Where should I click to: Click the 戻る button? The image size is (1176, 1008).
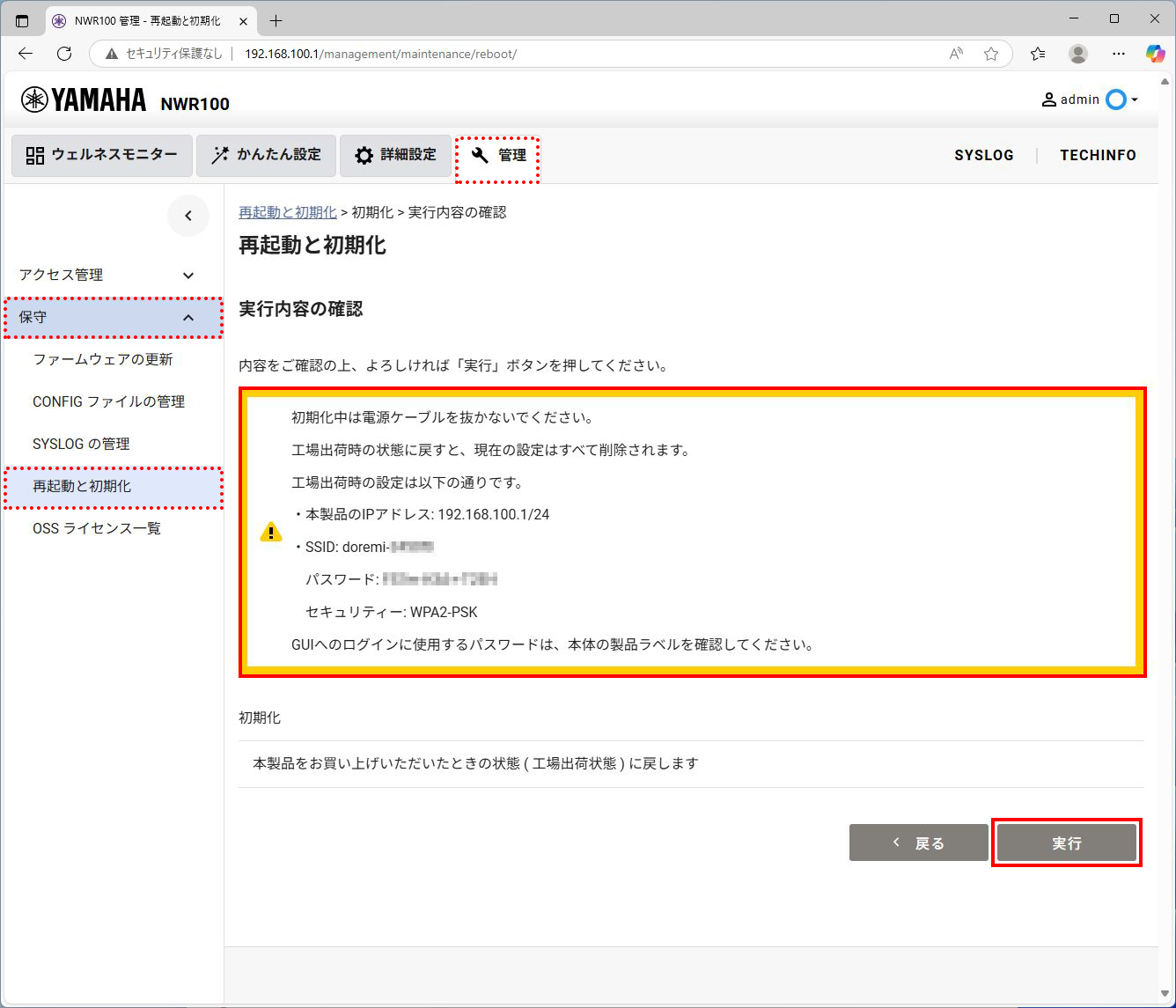(x=918, y=843)
